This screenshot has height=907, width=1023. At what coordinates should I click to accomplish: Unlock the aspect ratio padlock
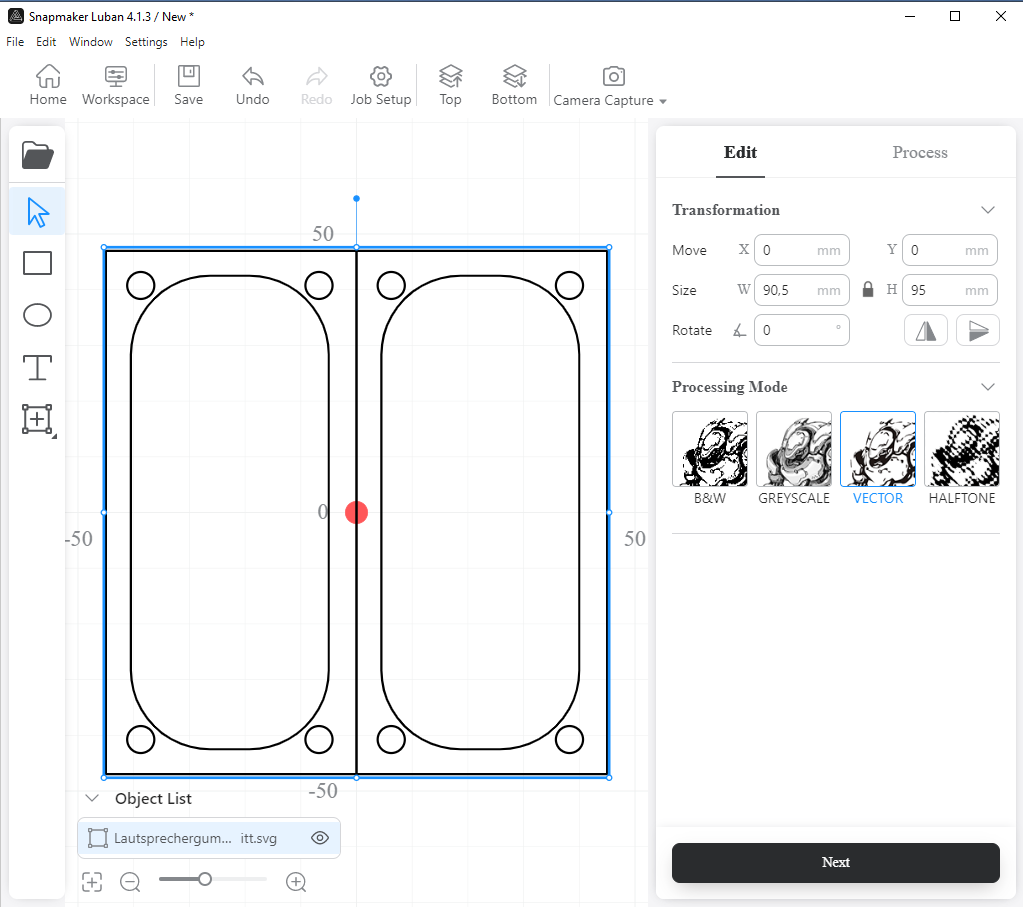[867, 289]
